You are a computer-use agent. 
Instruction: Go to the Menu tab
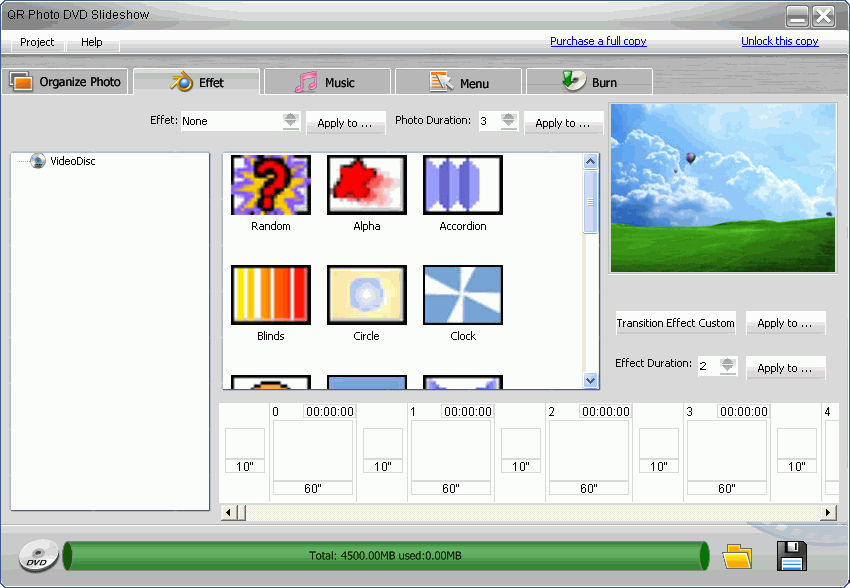tap(459, 82)
